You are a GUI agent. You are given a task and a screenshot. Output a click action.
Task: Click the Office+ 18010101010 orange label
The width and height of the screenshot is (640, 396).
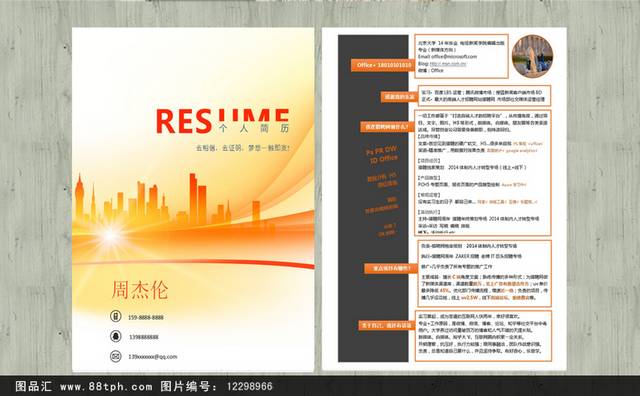(x=383, y=65)
